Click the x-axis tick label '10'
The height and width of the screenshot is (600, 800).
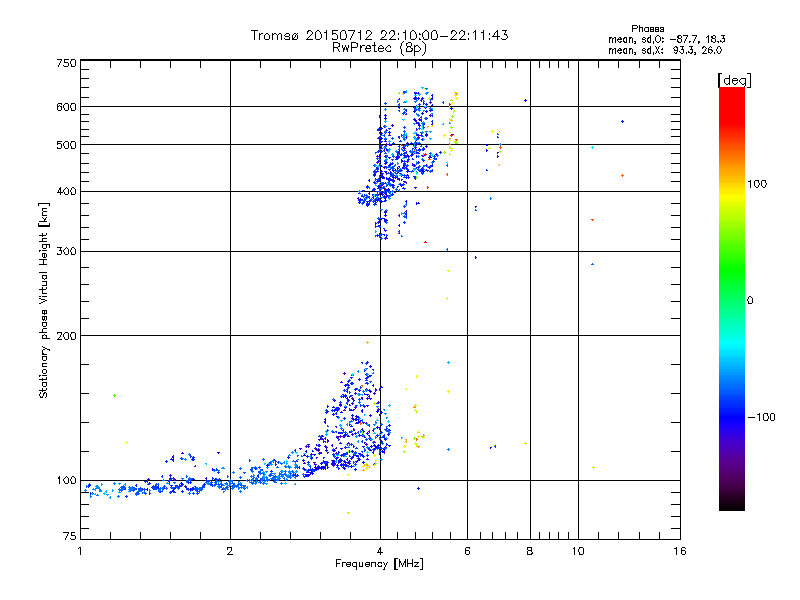(578, 551)
